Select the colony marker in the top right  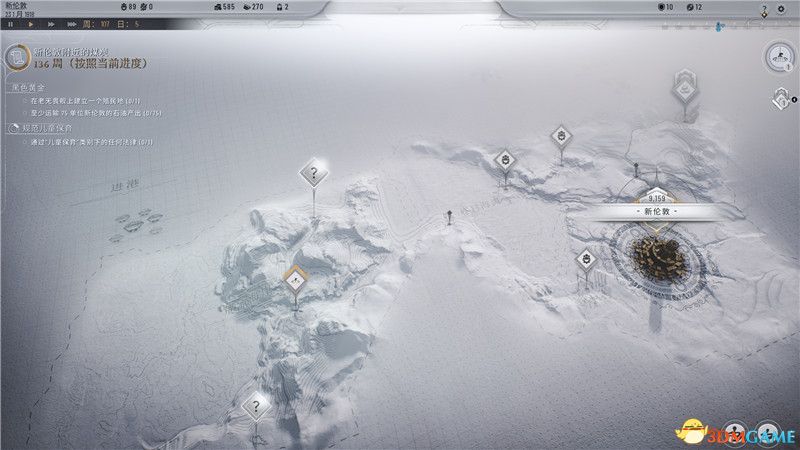(x=684, y=88)
